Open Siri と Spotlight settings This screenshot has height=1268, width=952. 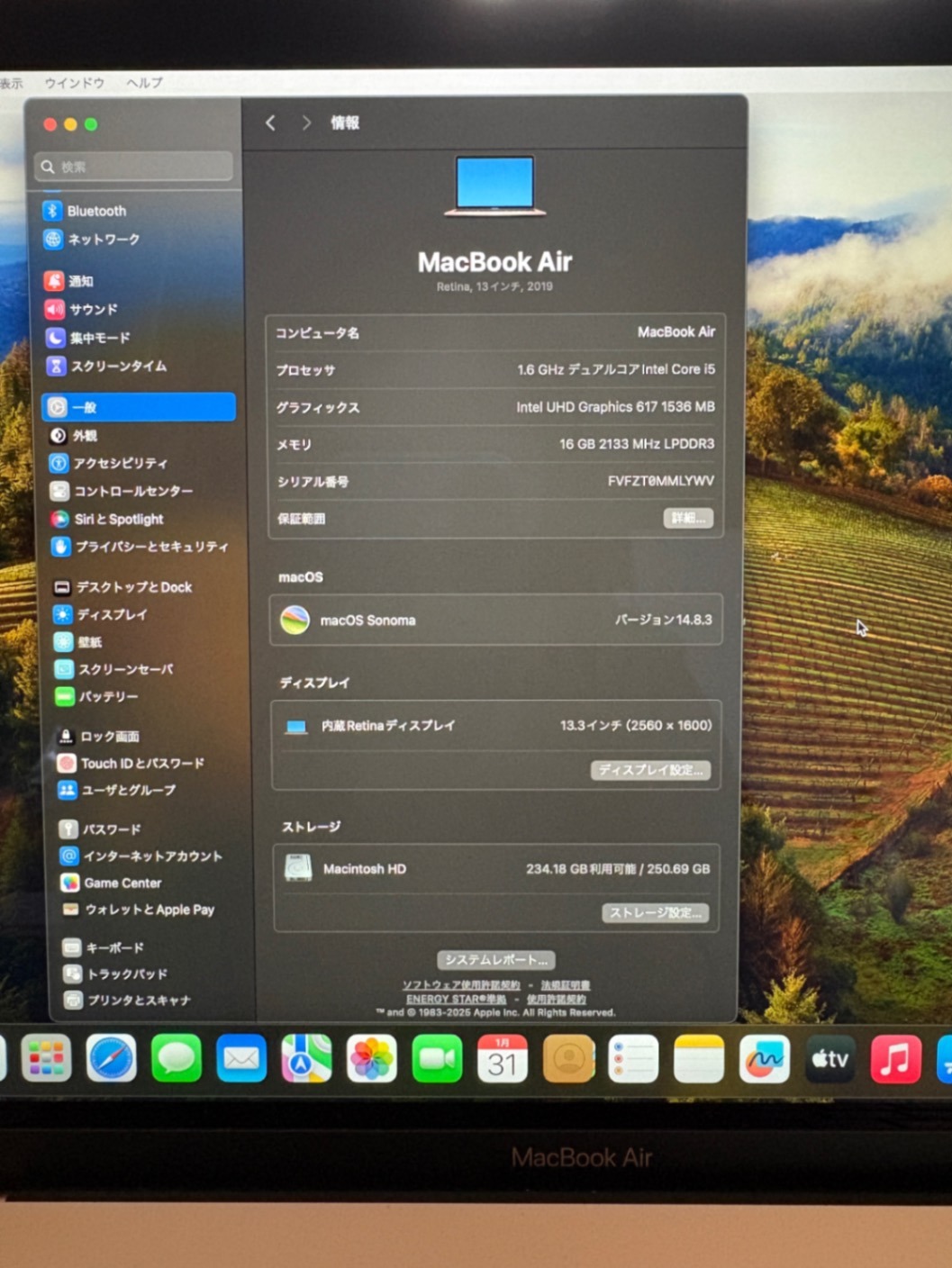108,519
